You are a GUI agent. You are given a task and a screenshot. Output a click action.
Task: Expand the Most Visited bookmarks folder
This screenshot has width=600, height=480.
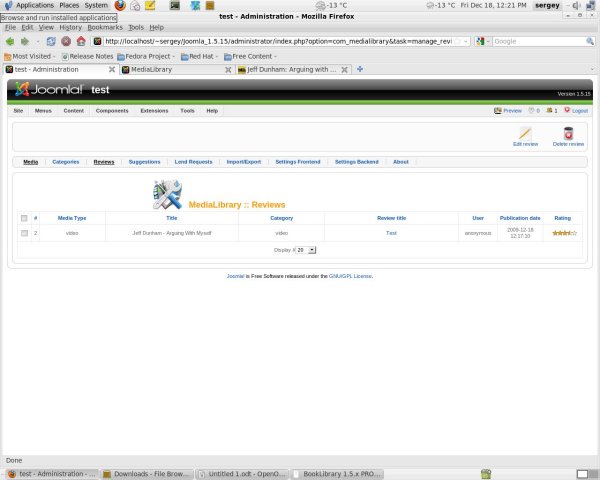(30, 56)
